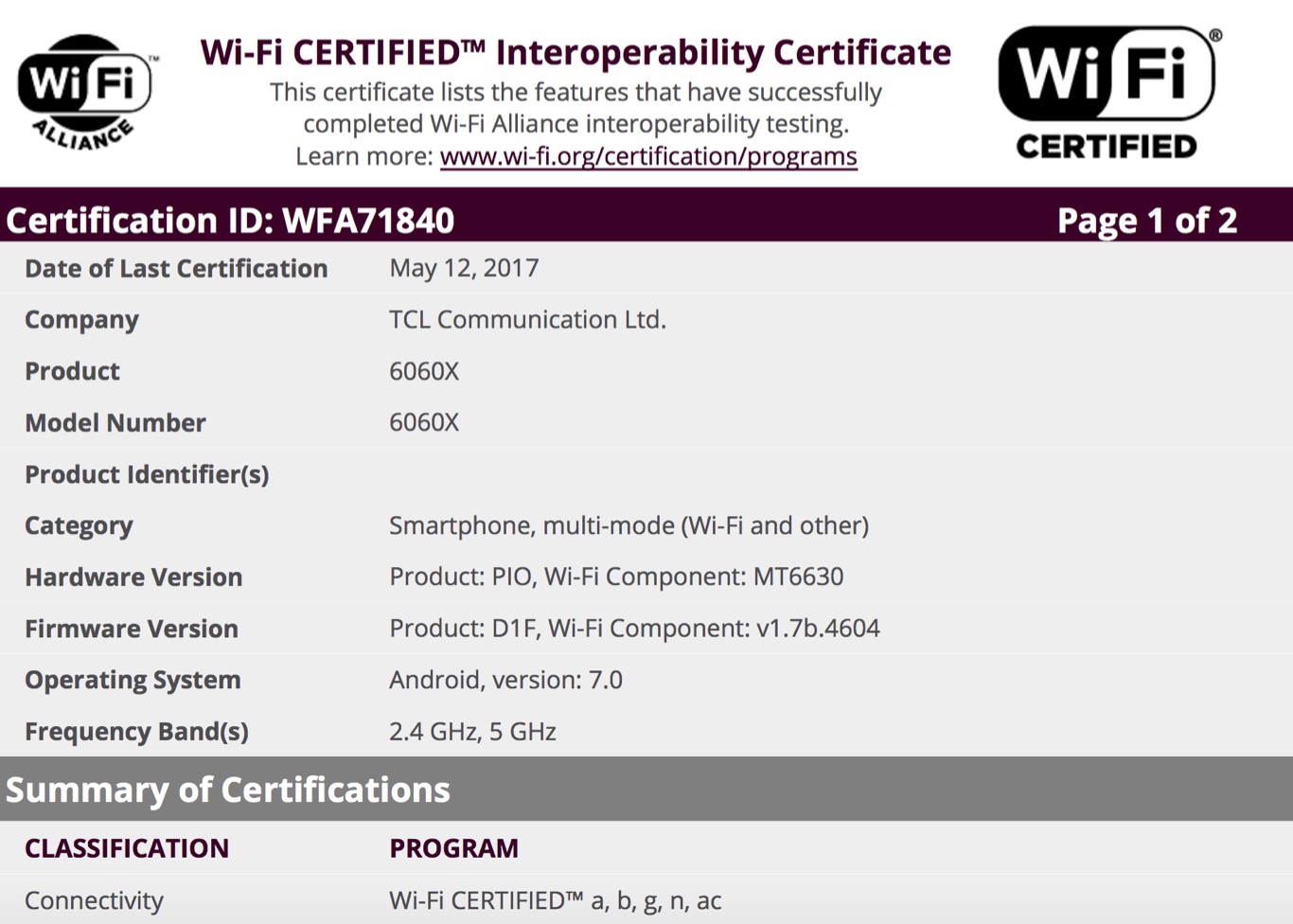This screenshot has height=924, width=1293.
Task: Select the certificate title heading
Action: [x=576, y=52]
